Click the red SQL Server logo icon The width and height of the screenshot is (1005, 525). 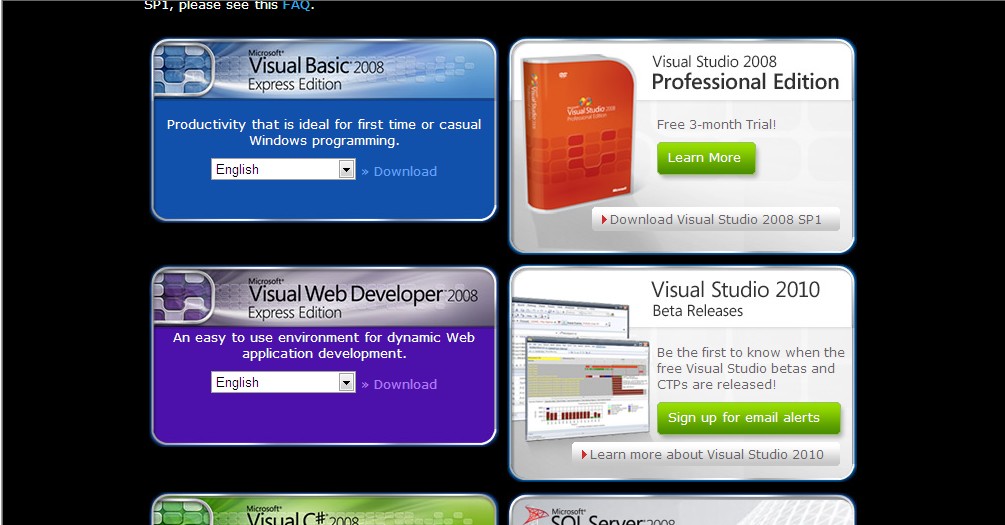click(536, 515)
